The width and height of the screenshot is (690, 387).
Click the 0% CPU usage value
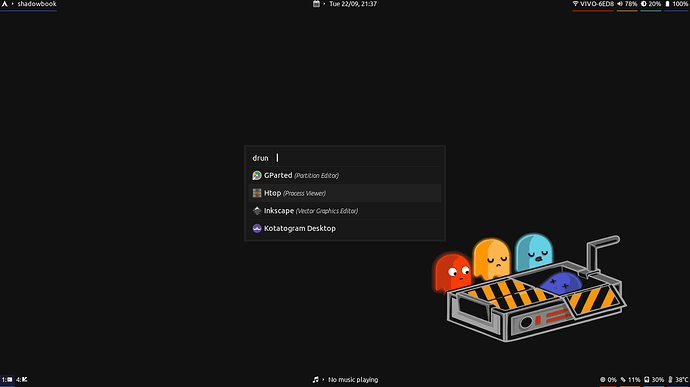tap(612, 379)
